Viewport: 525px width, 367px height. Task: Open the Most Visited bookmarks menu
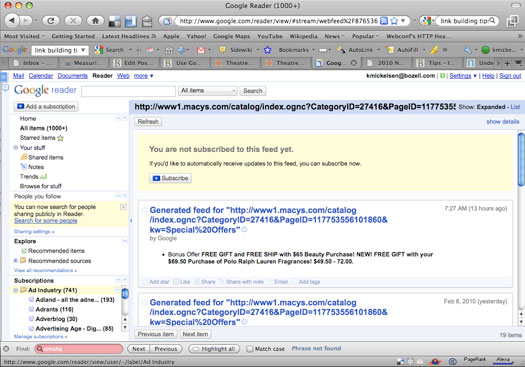pyautogui.click(x=24, y=36)
